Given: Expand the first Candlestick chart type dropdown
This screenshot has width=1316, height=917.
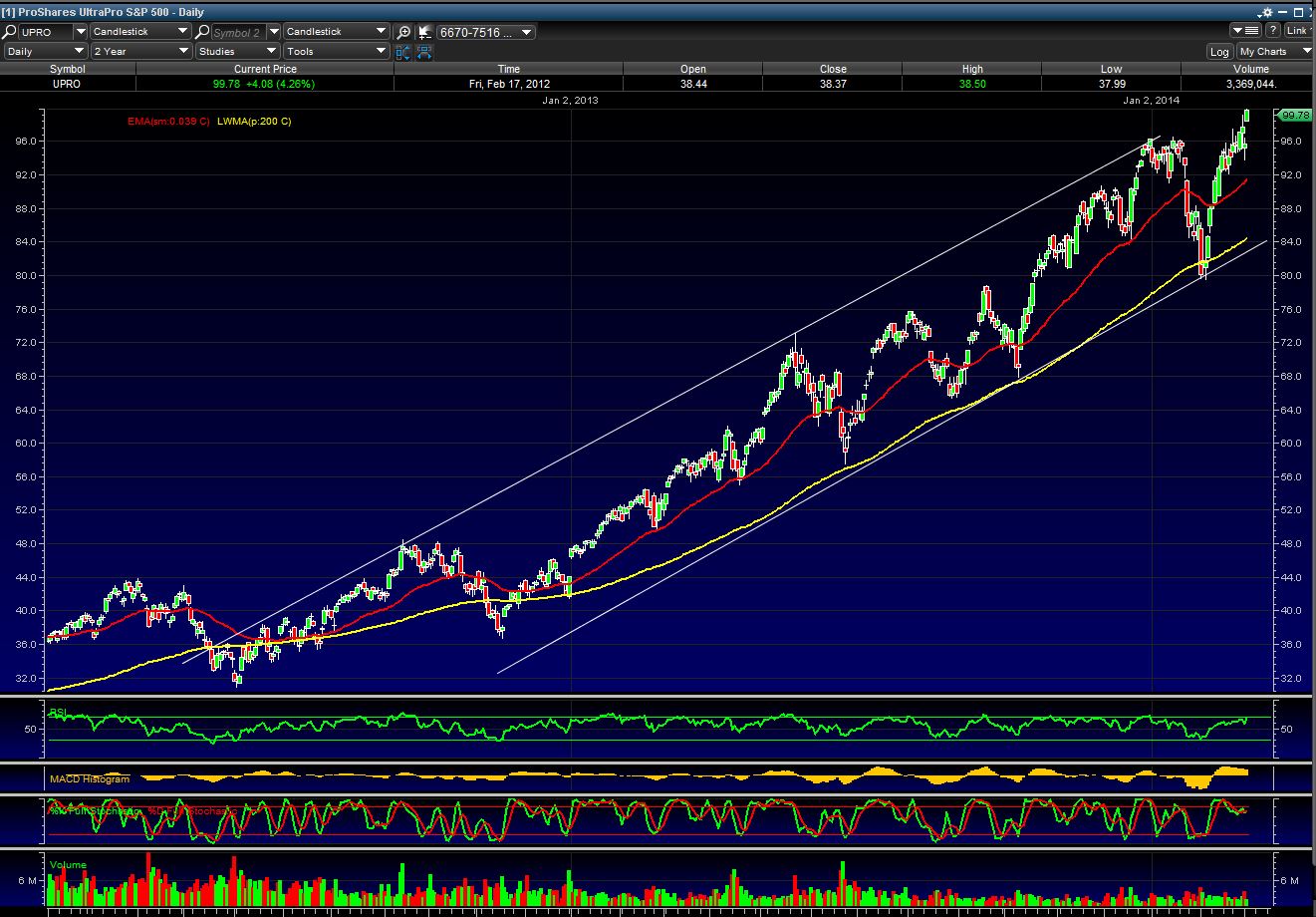Looking at the screenshot, I should pyautogui.click(x=140, y=32).
